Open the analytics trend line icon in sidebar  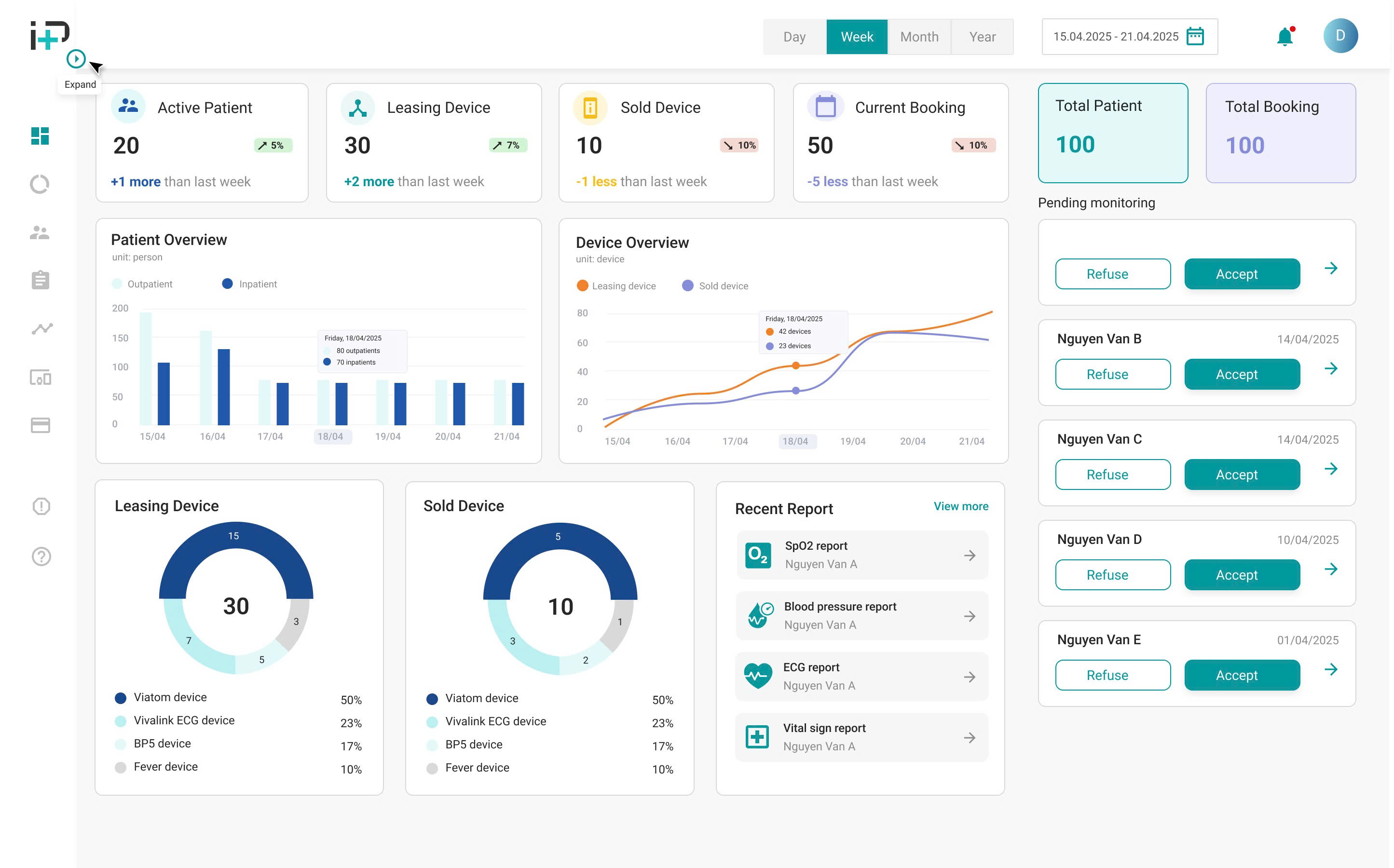click(x=42, y=328)
